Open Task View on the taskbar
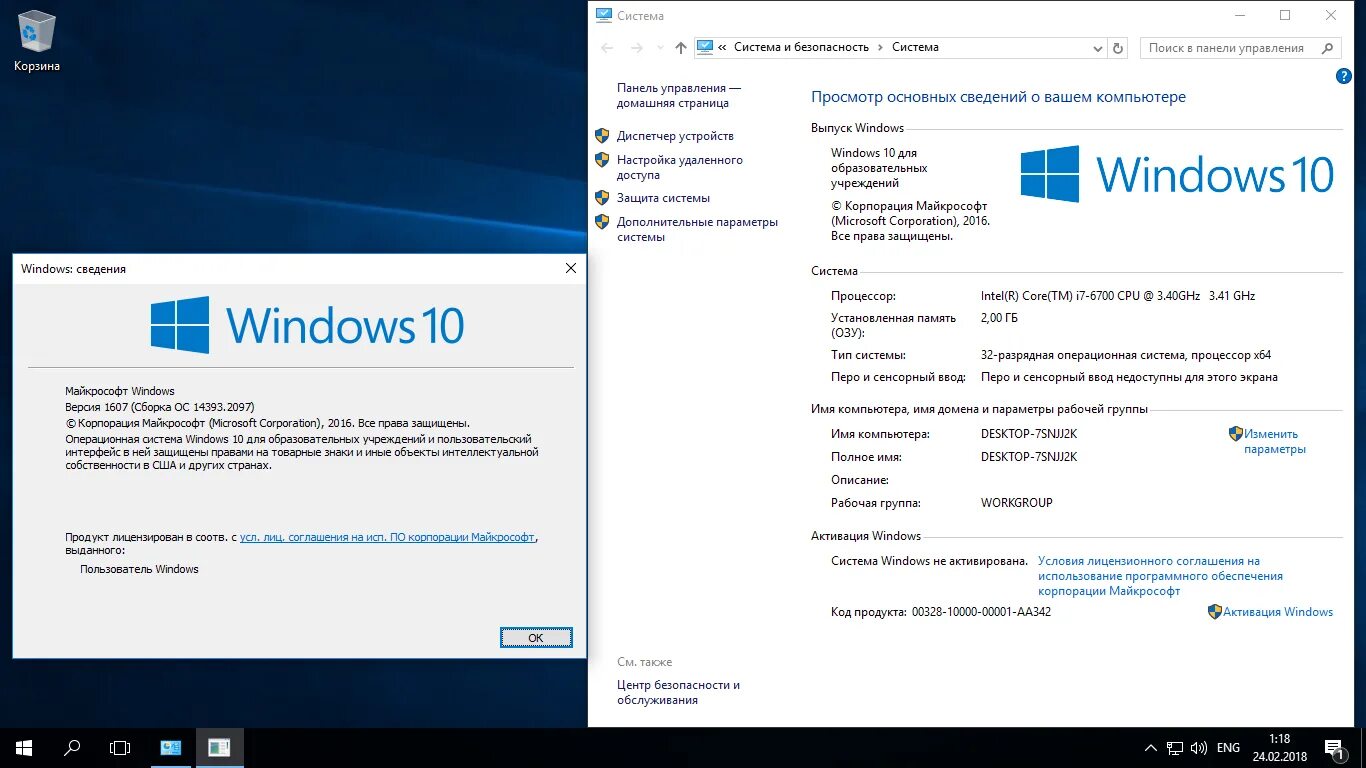Viewport: 1366px width, 768px height. (120, 748)
